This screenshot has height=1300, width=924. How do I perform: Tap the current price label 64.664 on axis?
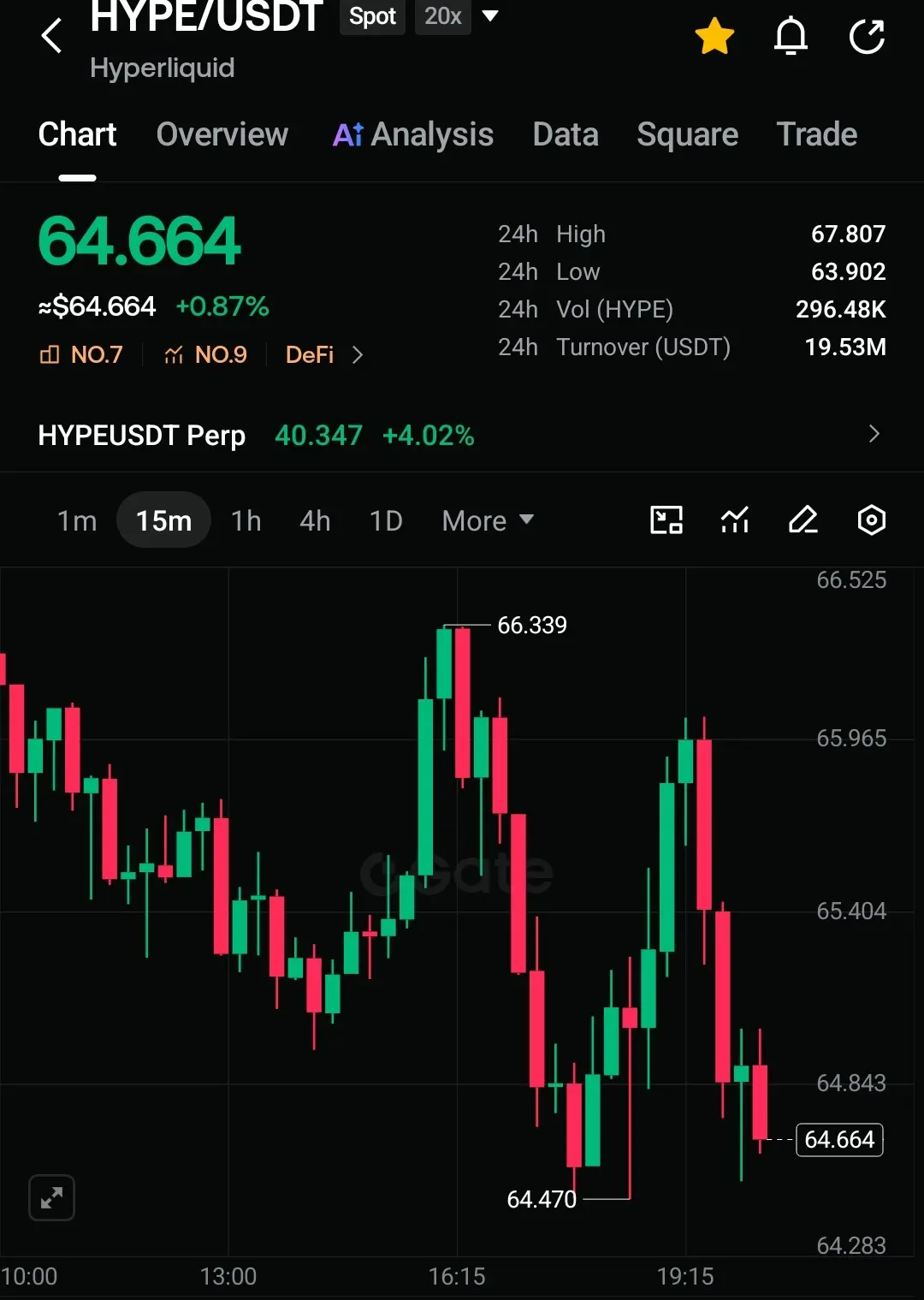[x=839, y=1140]
